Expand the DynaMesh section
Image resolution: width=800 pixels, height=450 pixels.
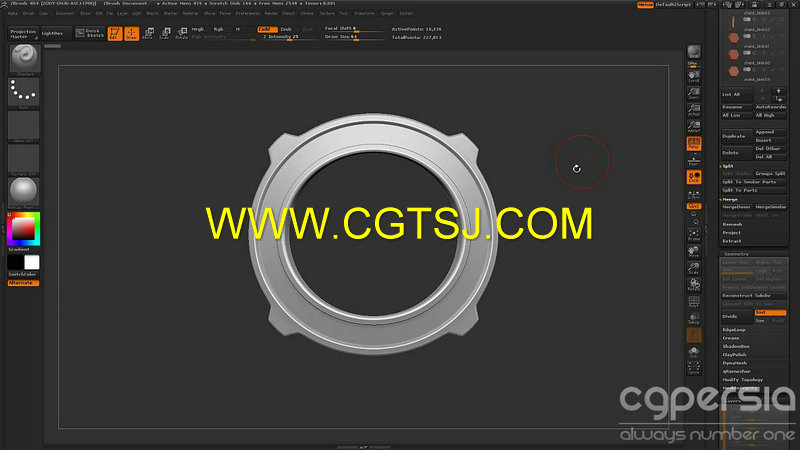(735, 363)
